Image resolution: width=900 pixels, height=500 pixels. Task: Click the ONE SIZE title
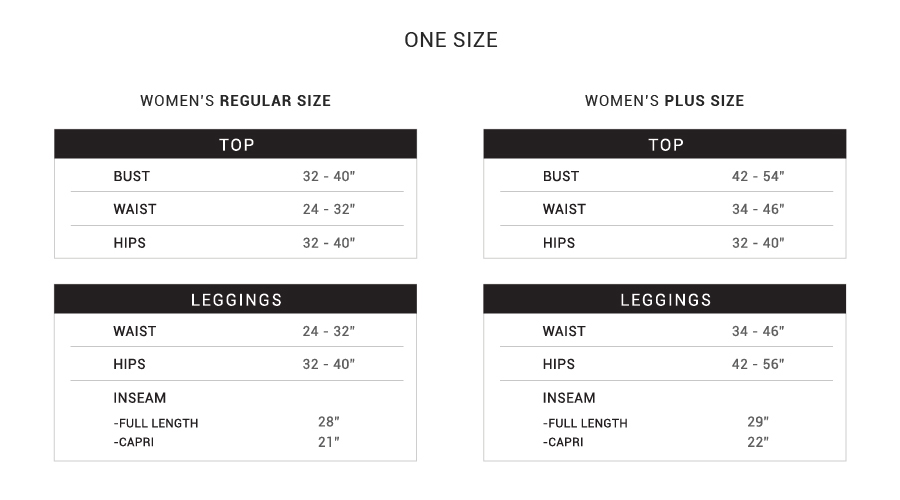click(x=450, y=40)
